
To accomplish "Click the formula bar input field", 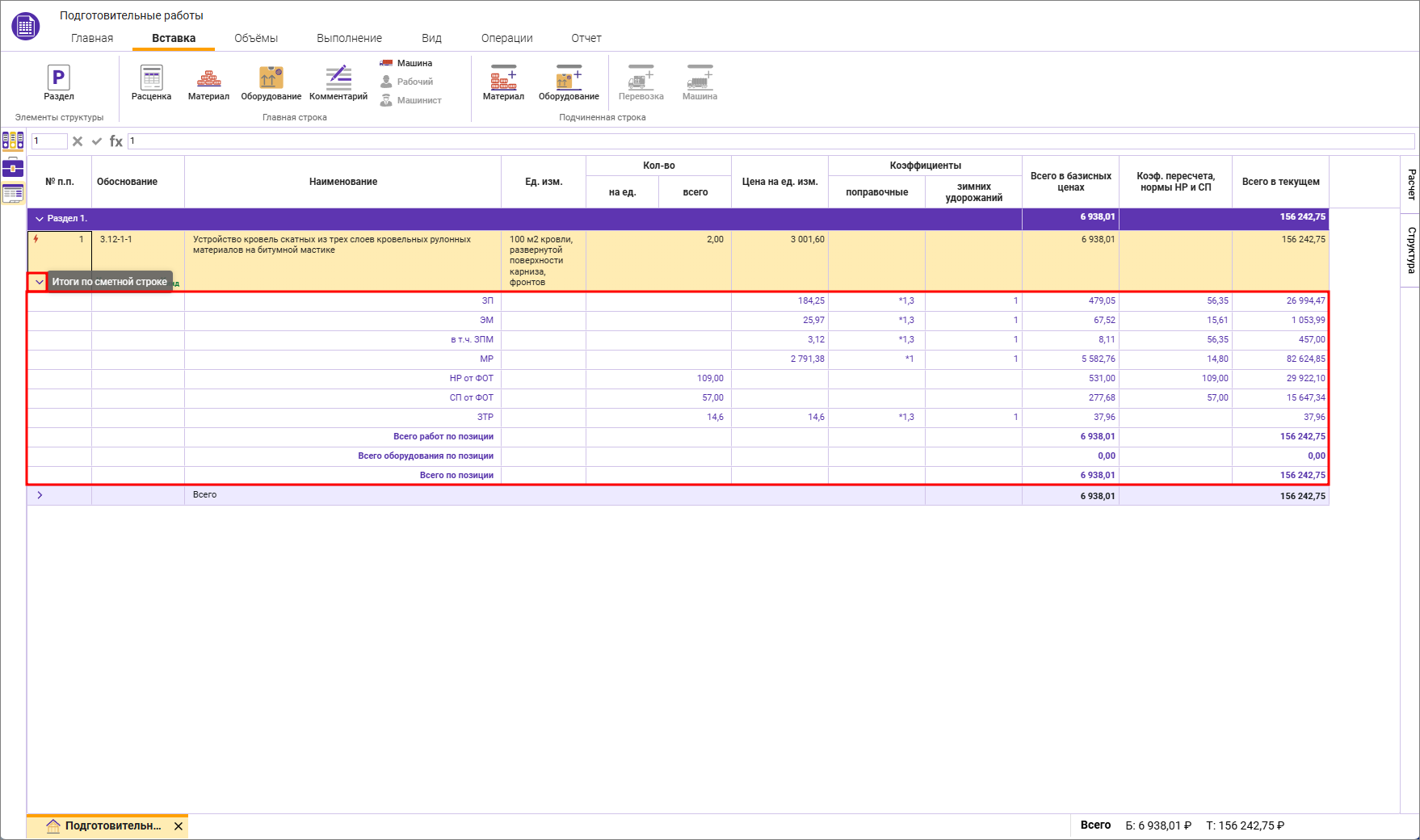I will pos(767,141).
